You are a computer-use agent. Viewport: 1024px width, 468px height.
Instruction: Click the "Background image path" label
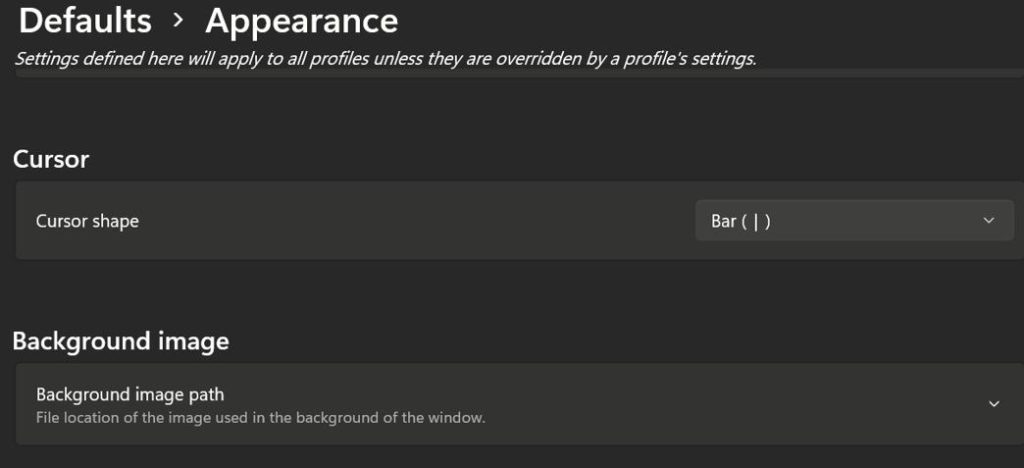coord(130,394)
